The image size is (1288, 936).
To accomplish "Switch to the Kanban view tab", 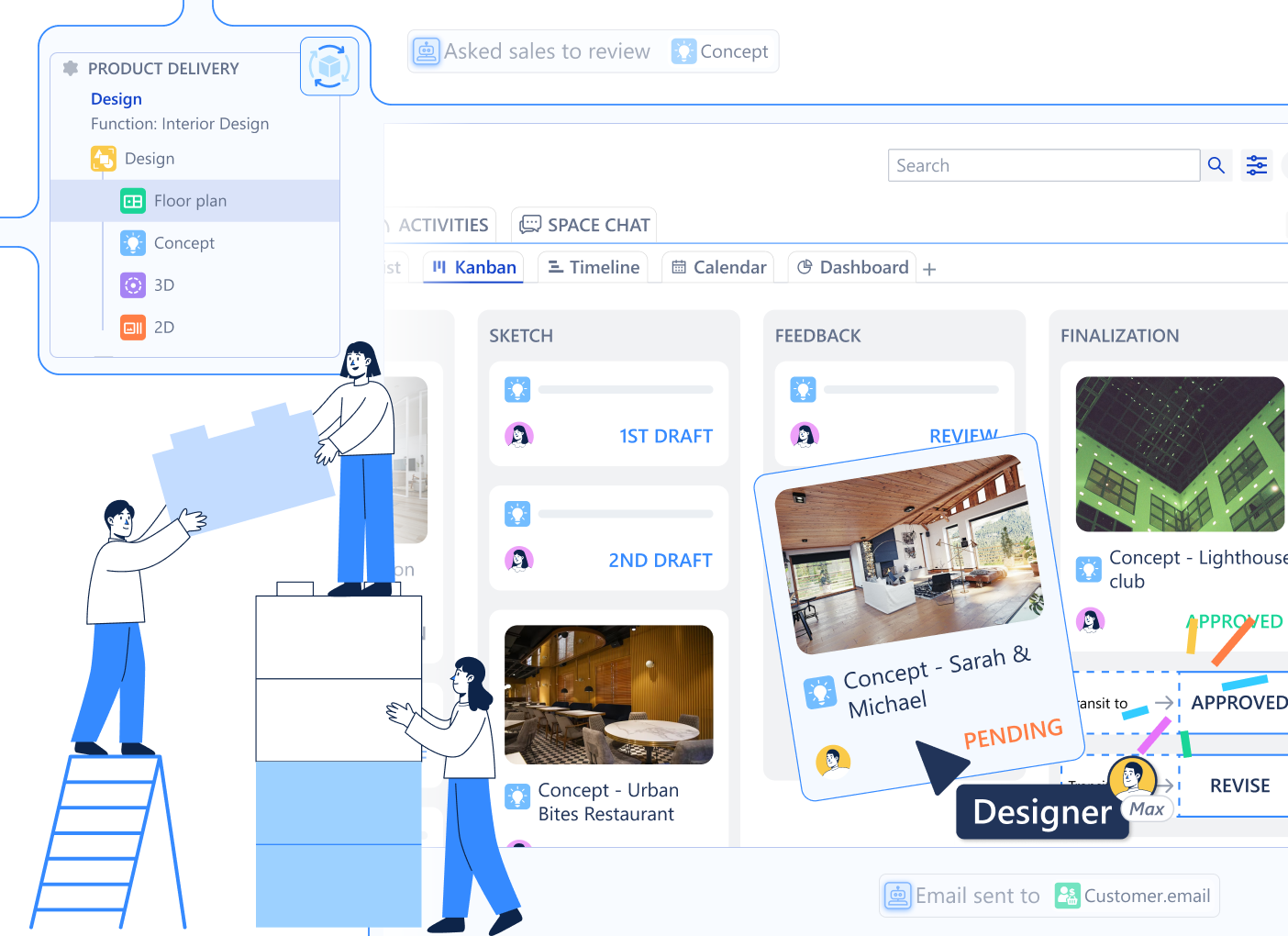I will [474, 267].
